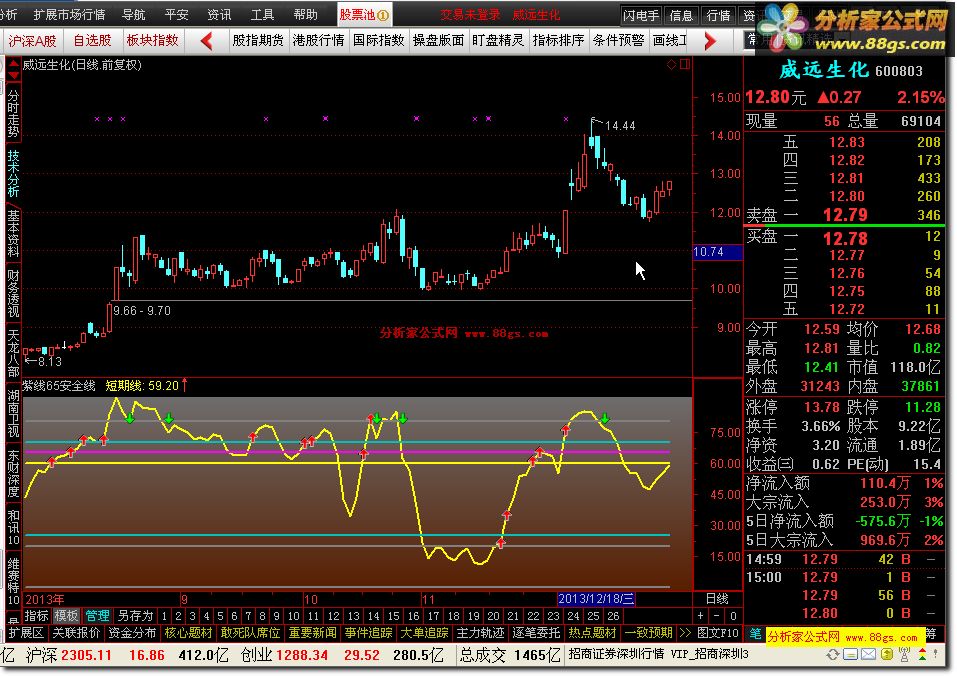
Task: Open the 工具 menu
Action: click(x=262, y=15)
